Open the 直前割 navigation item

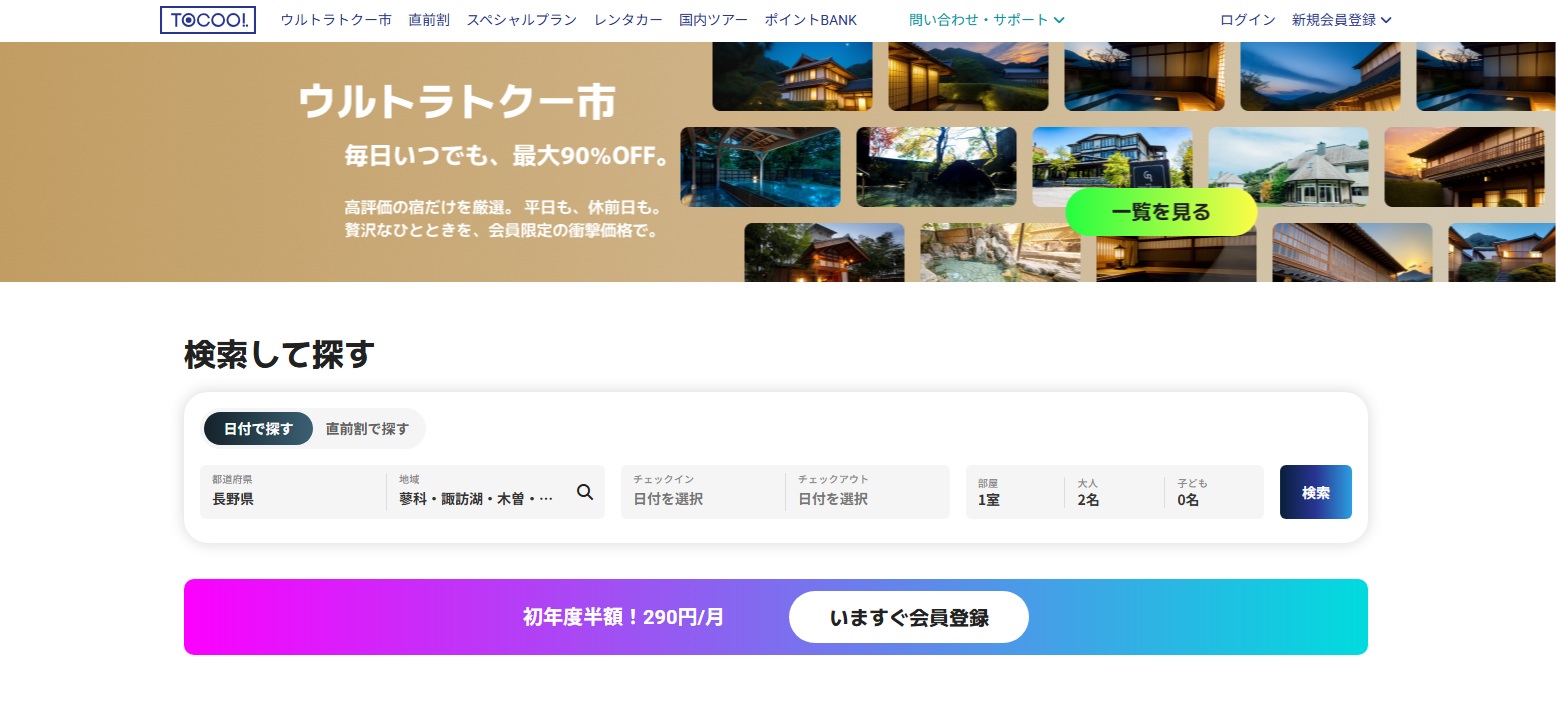pyautogui.click(x=429, y=20)
